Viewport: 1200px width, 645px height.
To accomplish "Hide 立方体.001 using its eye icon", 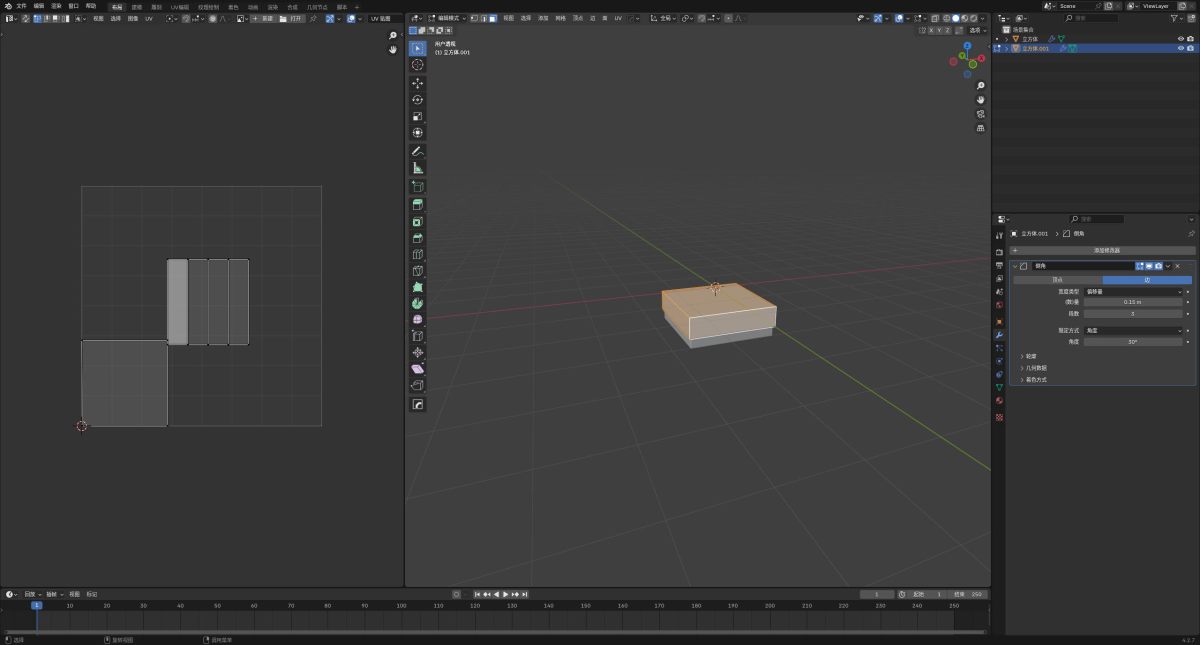I will pos(1180,48).
